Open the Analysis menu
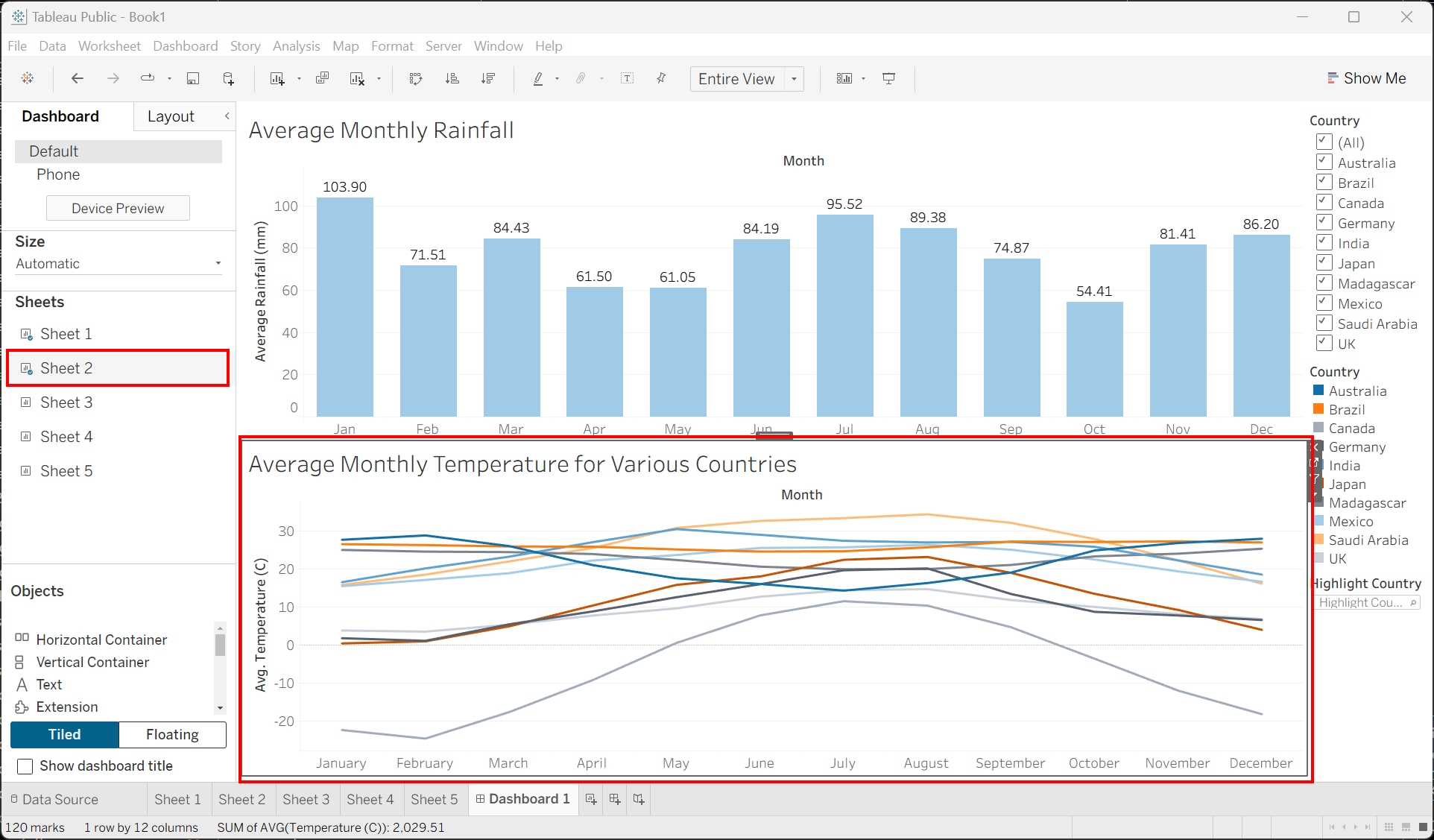Screen dimensions: 1434x840 (296, 46)
